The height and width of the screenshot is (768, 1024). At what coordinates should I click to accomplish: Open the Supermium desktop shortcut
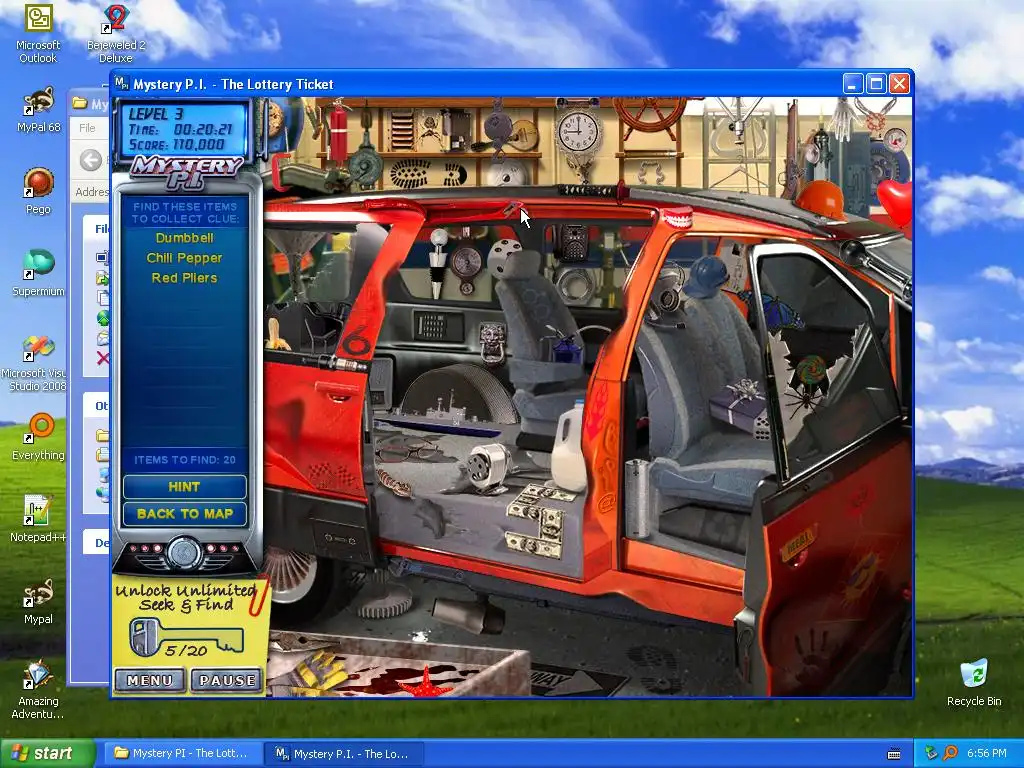[x=38, y=273]
